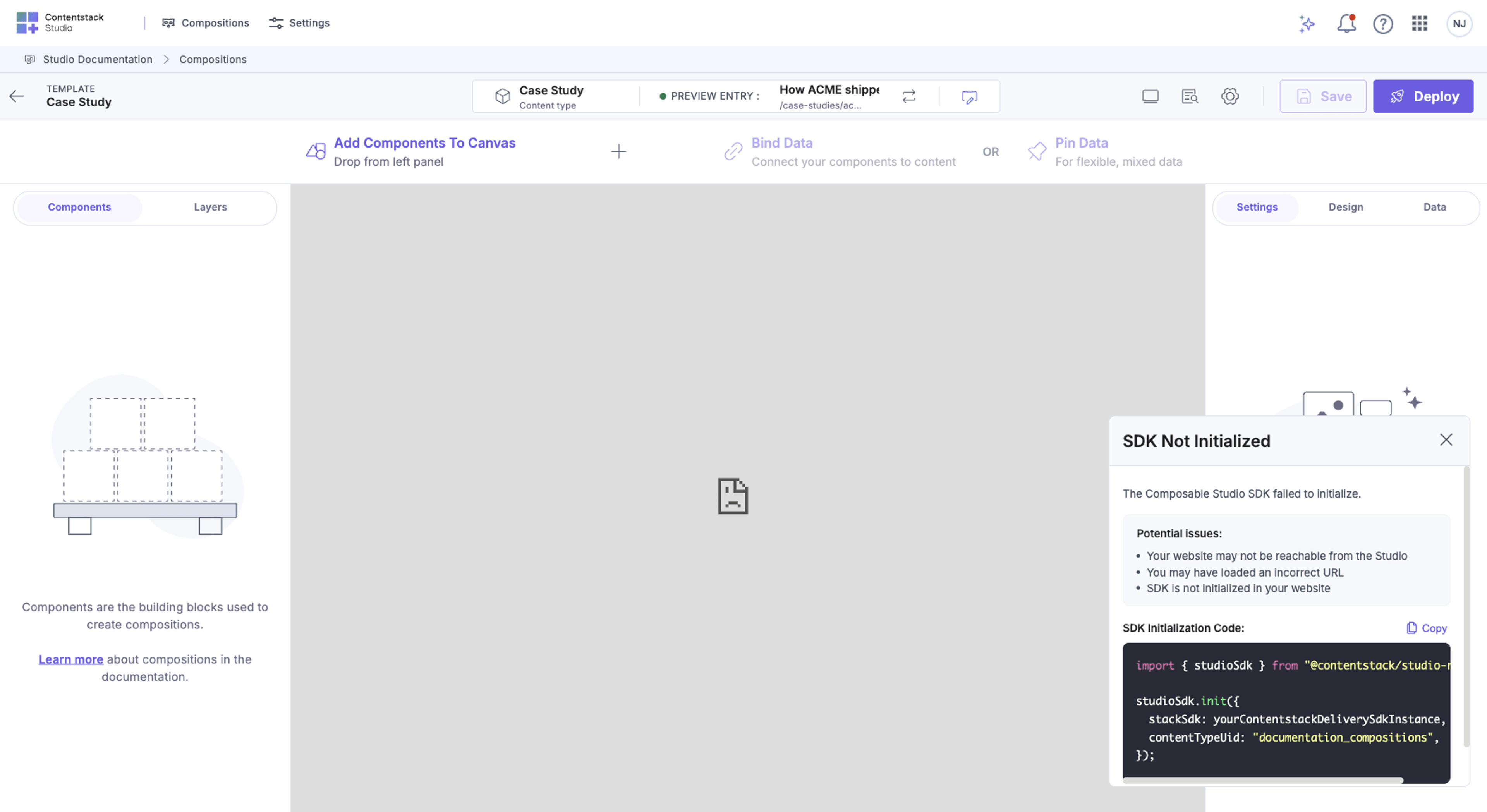This screenshot has height=812, width=1487.
Task: Click the plus icon in onboarding bar
Action: tap(618, 151)
